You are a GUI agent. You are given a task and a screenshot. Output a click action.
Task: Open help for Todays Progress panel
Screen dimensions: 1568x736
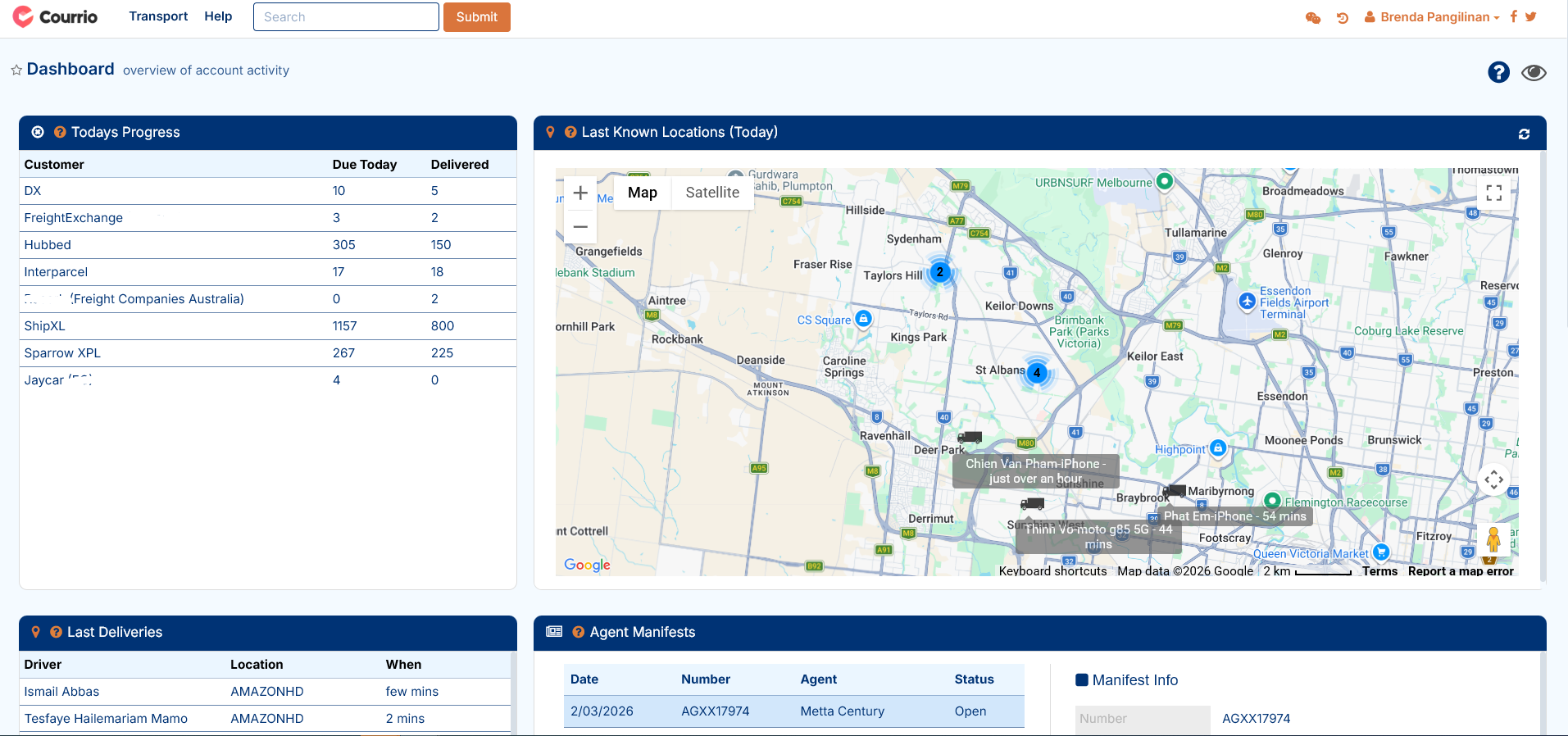pyautogui.click(x=60, y=132)
